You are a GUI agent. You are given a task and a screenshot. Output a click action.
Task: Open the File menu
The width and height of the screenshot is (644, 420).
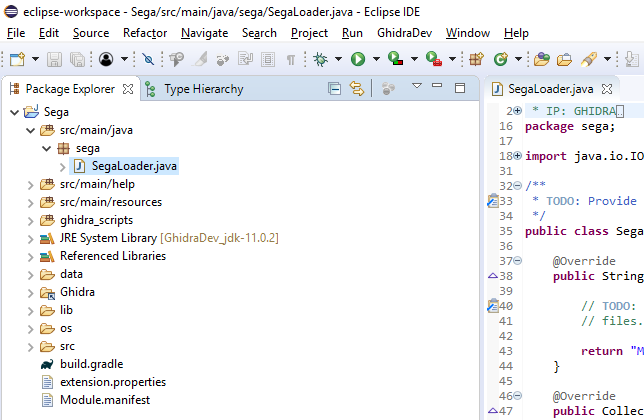click(16, 33)
